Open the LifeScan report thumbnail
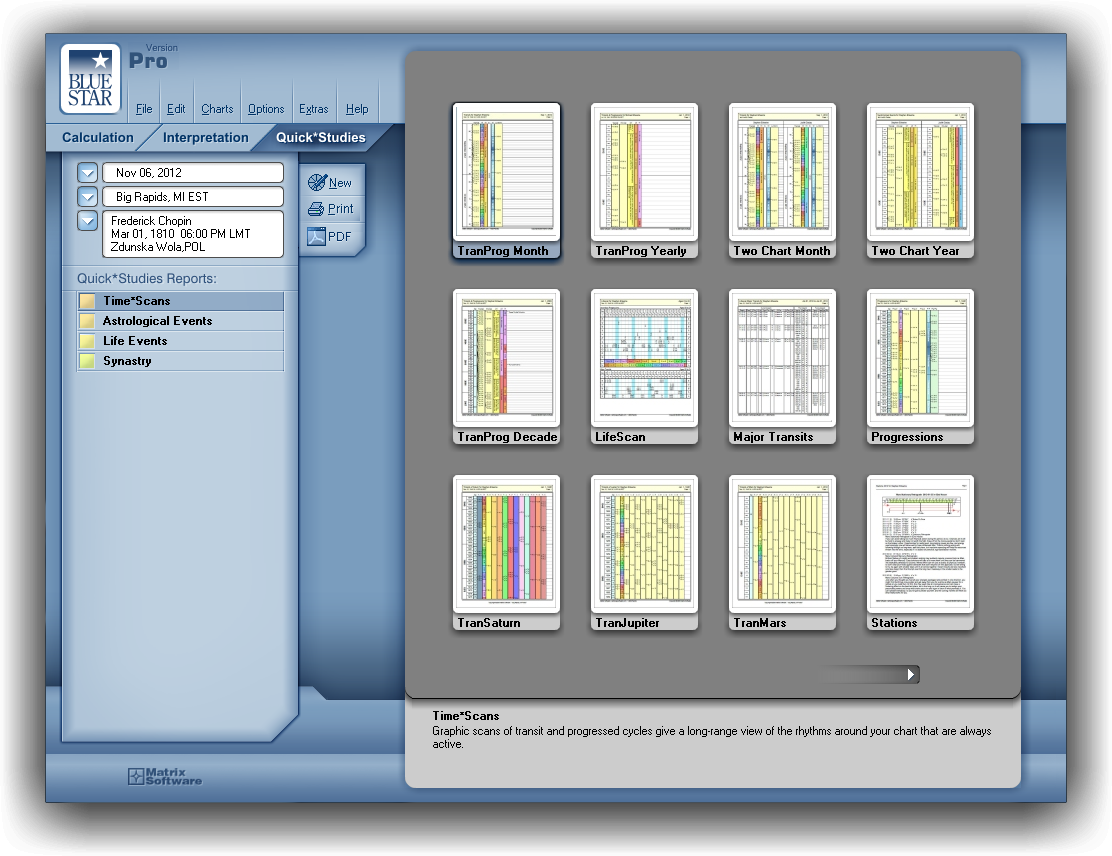The height and width of the screenshot is (856, 1112). point(644,367)
